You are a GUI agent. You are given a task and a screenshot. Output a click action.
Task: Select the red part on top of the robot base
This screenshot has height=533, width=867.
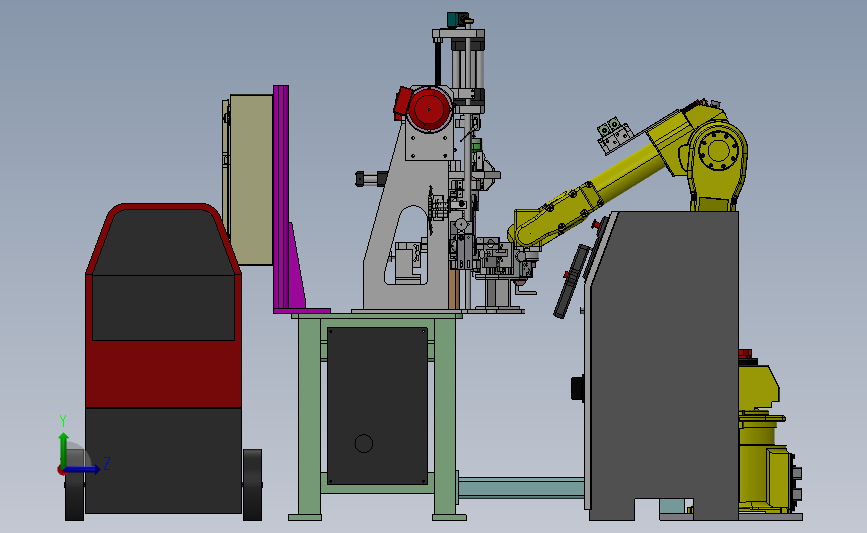pos(746,357)
